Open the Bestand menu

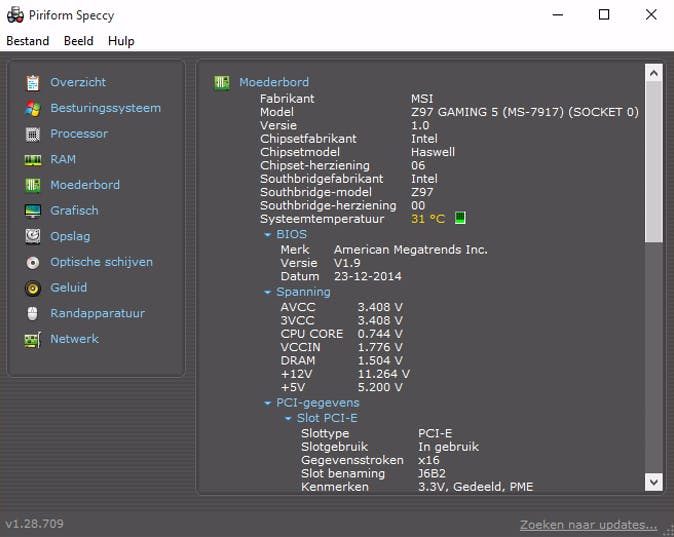pyautogui.click(x=28, y=41)
